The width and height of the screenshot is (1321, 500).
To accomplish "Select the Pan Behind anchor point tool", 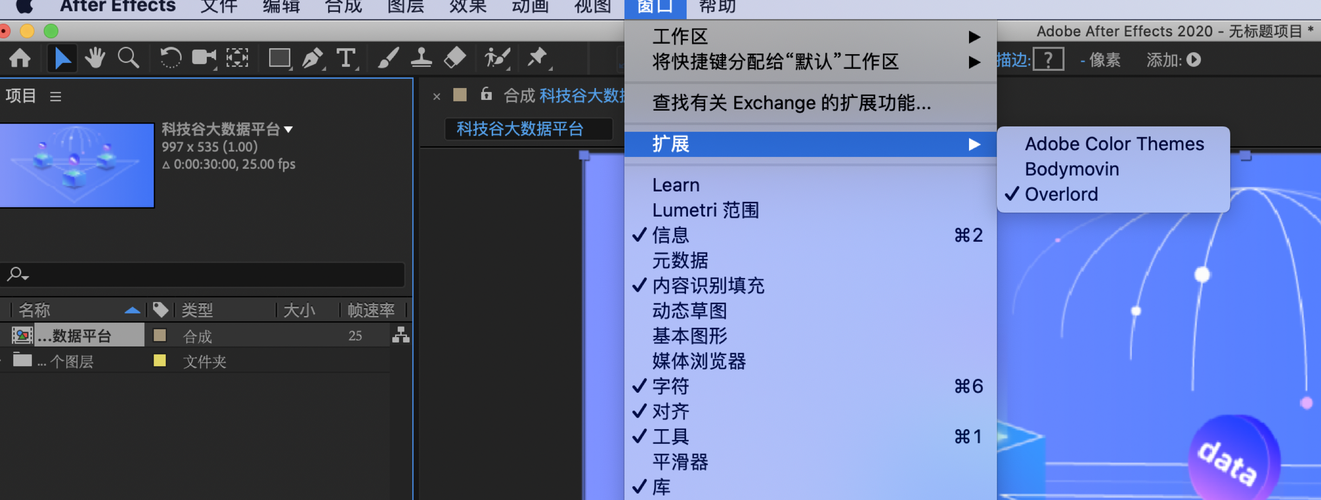I will tap(237, 58).
